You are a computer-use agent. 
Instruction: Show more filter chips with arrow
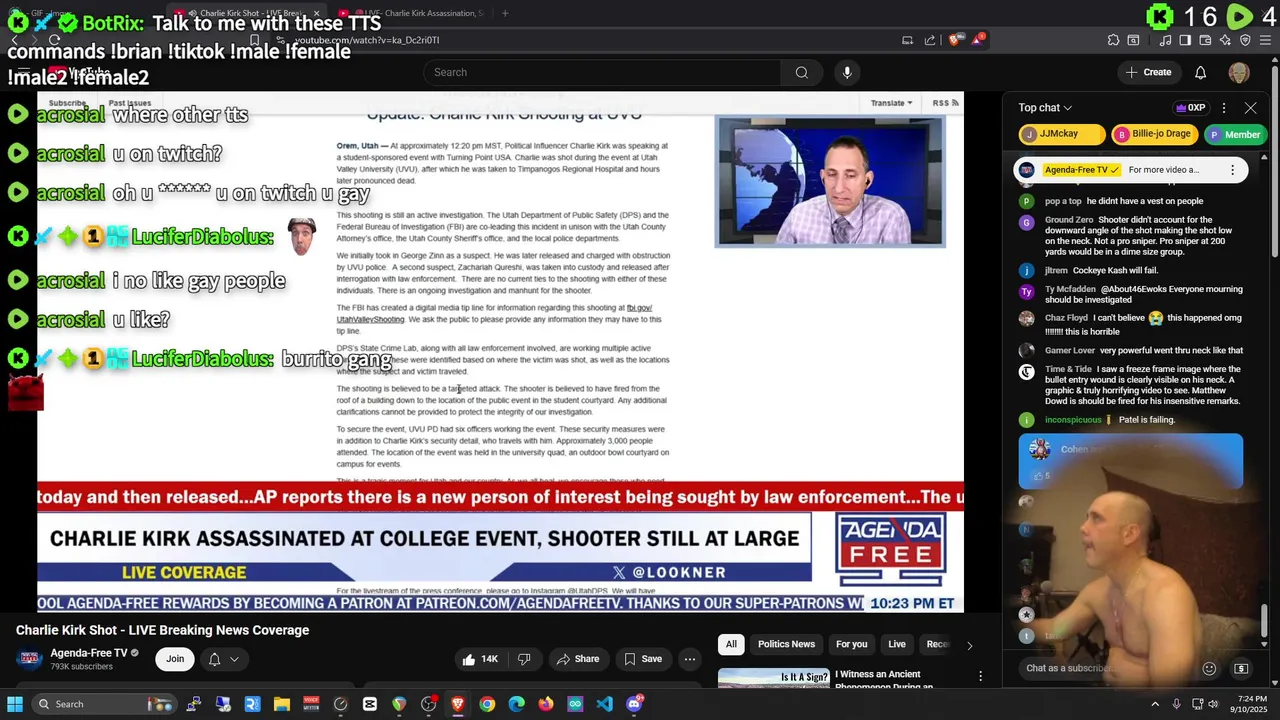pyautogui.click(x=969, y=645)
